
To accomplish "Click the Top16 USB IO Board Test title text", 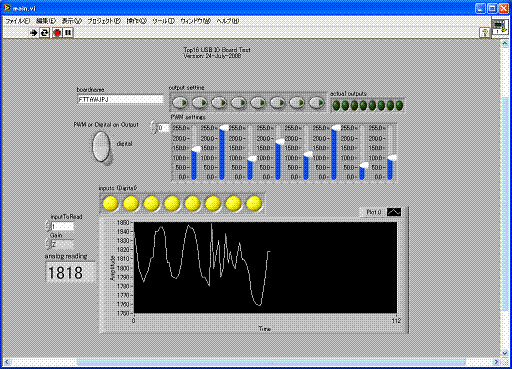I will click(x=217, y=50).
